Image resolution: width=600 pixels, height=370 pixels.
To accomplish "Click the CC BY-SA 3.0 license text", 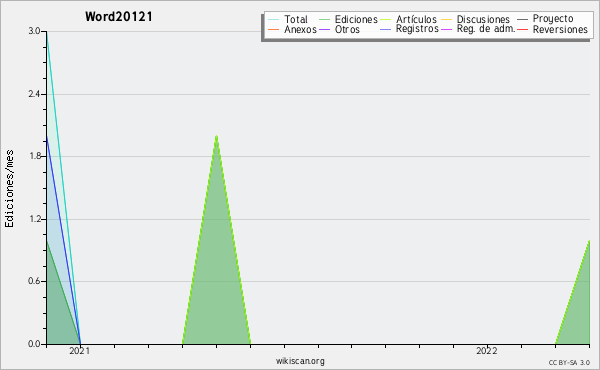I will coord(569,363).
